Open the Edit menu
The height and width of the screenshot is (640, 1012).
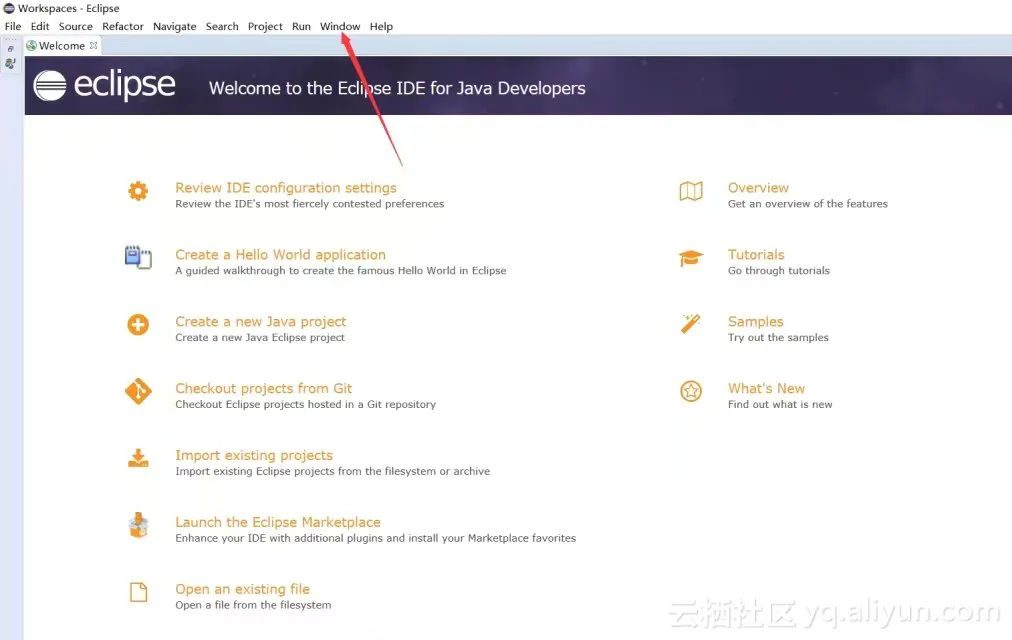40,26
